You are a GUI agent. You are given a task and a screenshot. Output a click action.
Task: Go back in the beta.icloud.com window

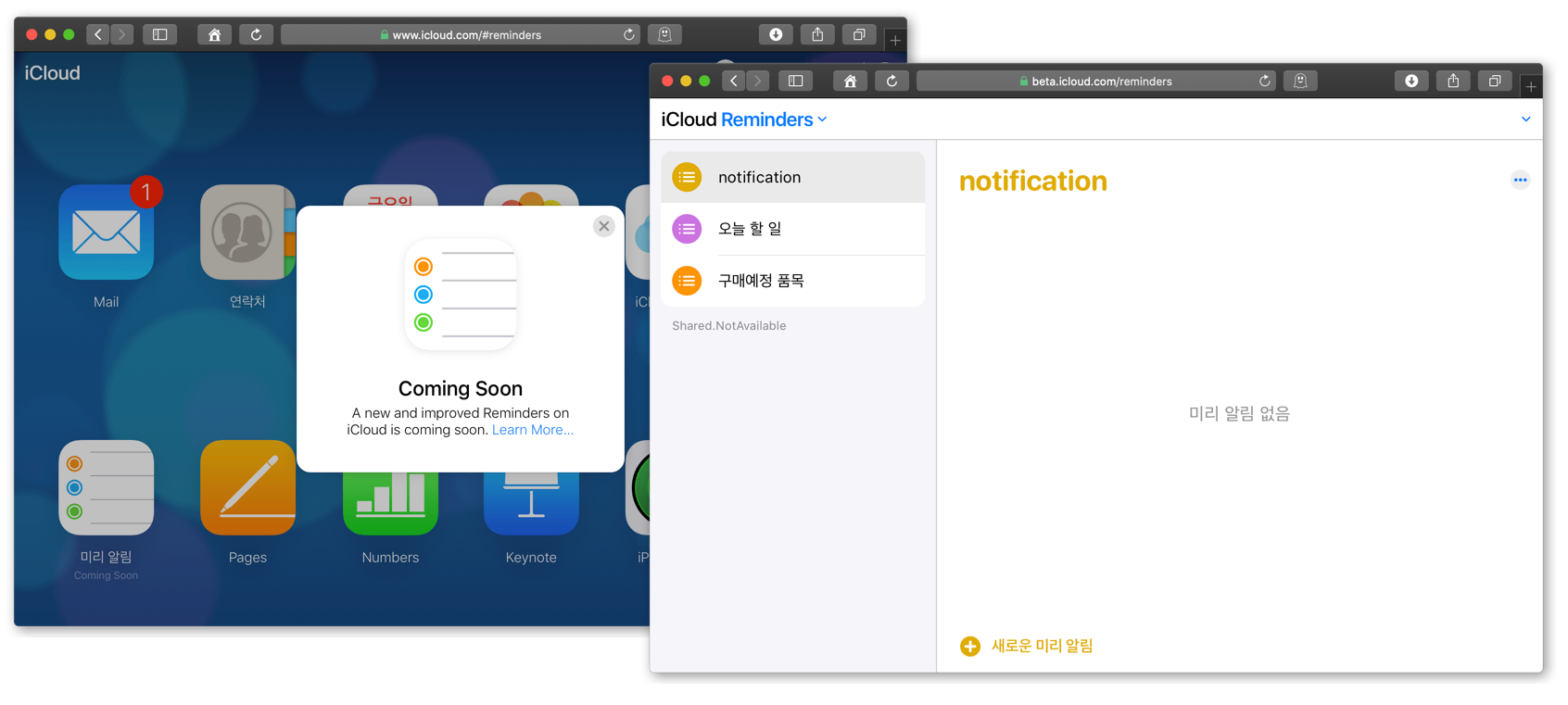[734, 81]
